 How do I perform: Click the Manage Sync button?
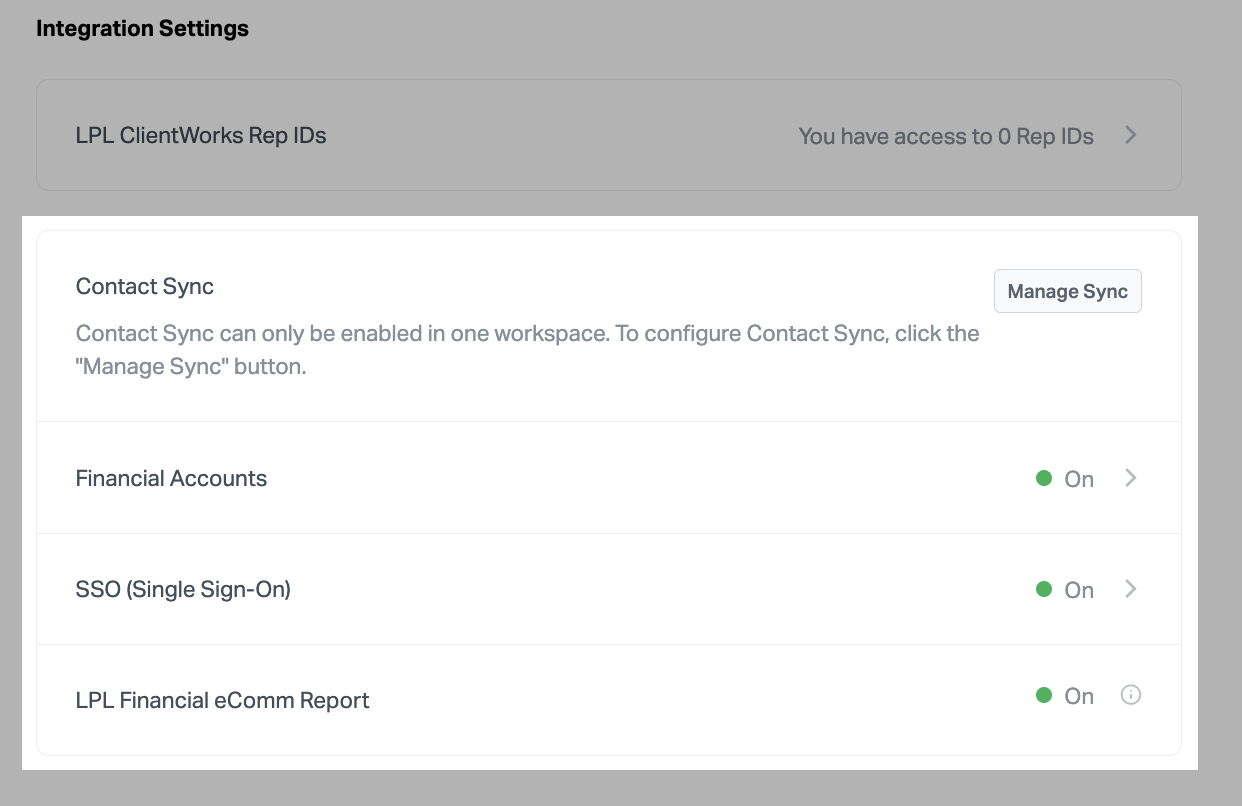(1067, 291)
